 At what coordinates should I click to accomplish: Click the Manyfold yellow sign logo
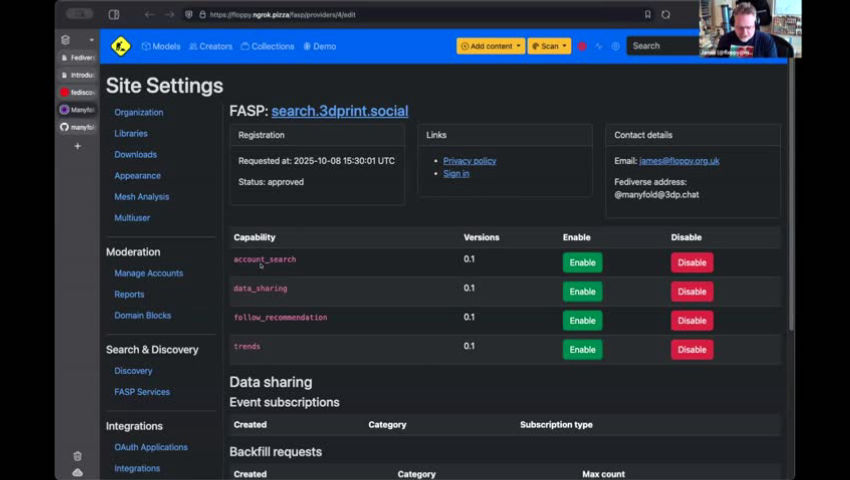point(121,46)
